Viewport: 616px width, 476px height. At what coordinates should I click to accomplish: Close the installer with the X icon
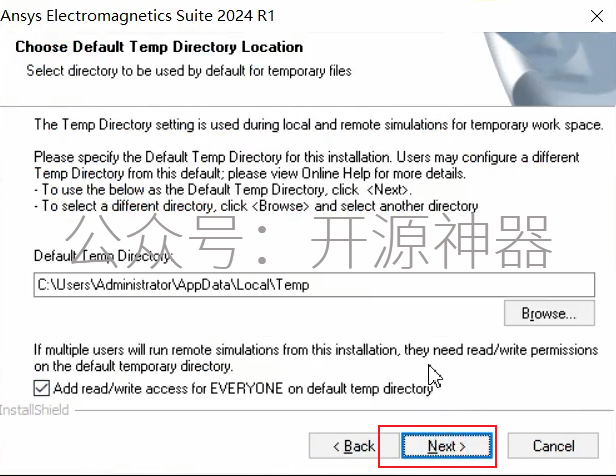(597, 16)
